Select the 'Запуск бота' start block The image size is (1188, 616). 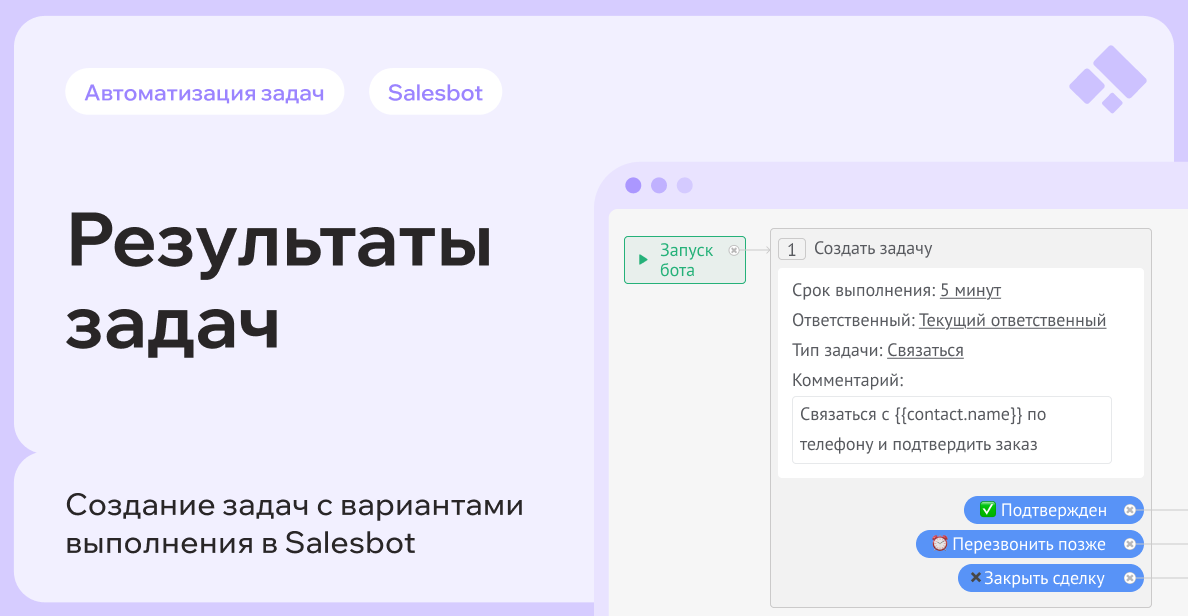click(x=685, y=260)
